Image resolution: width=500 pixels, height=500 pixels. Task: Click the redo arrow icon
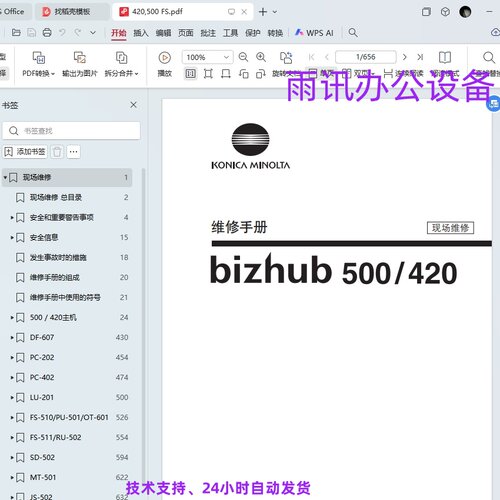tap(78, 33)
